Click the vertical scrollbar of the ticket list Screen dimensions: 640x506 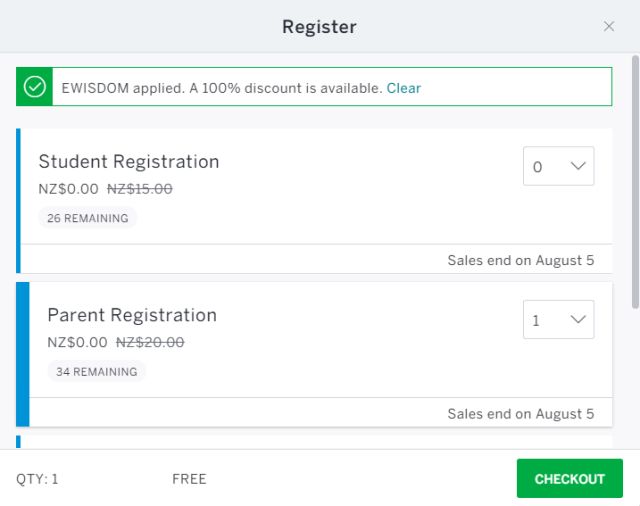point(635,182)
